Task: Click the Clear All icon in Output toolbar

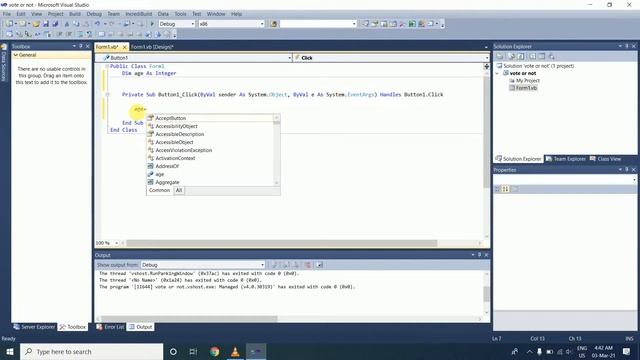Action: (x=308, y=265)
